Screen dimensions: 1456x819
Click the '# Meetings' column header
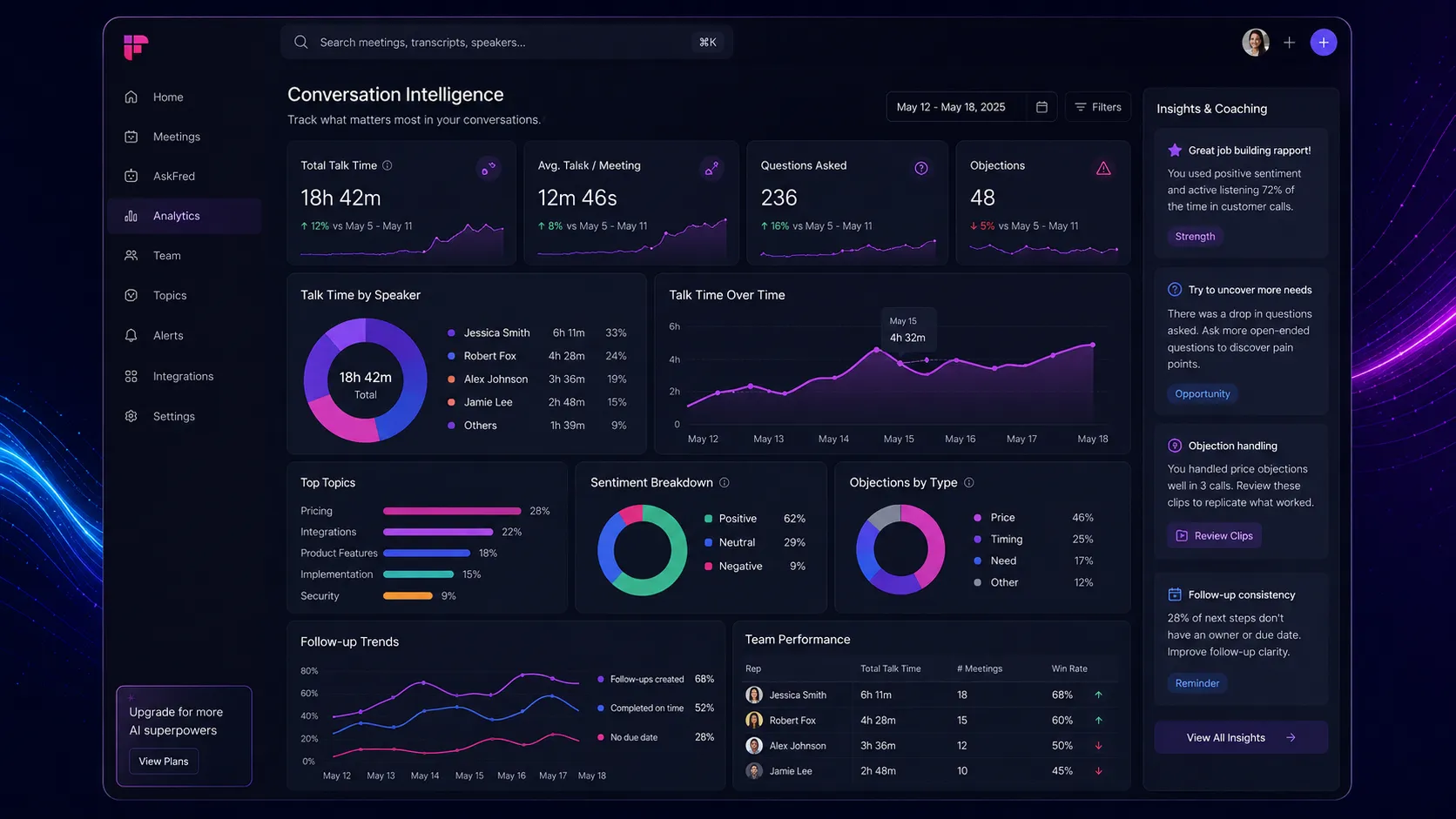pyautogui.click(x=980, y=668)
